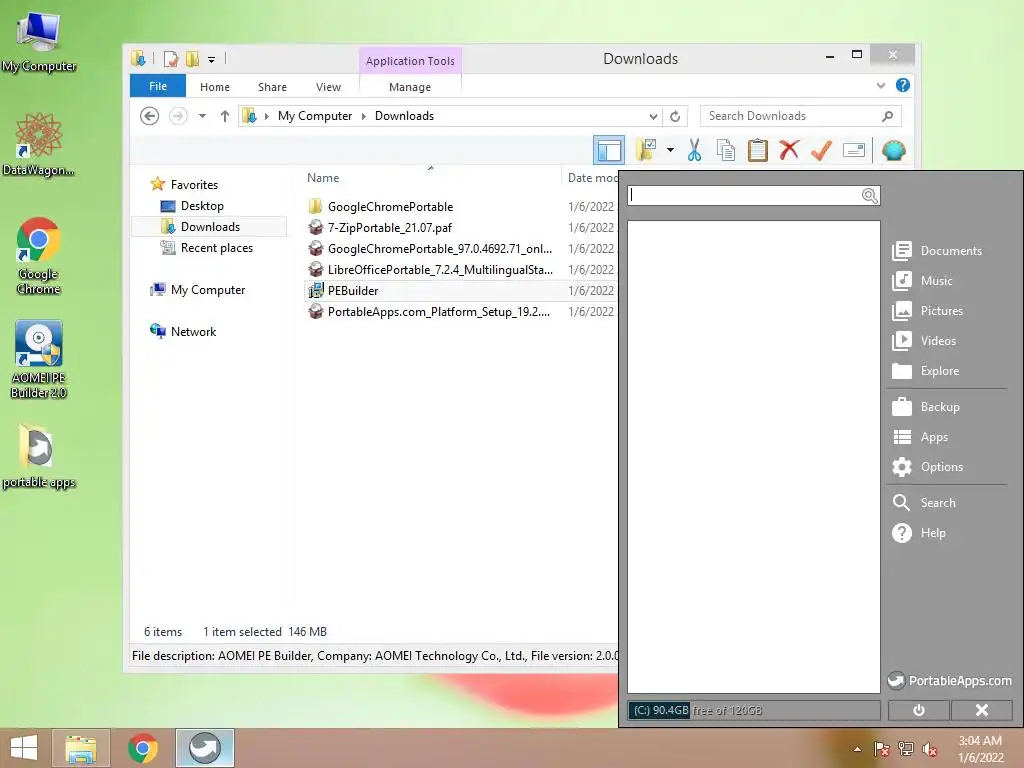Click the blue Explorer help question icon
Screen dimensions: 1024x768
point(903,86)
